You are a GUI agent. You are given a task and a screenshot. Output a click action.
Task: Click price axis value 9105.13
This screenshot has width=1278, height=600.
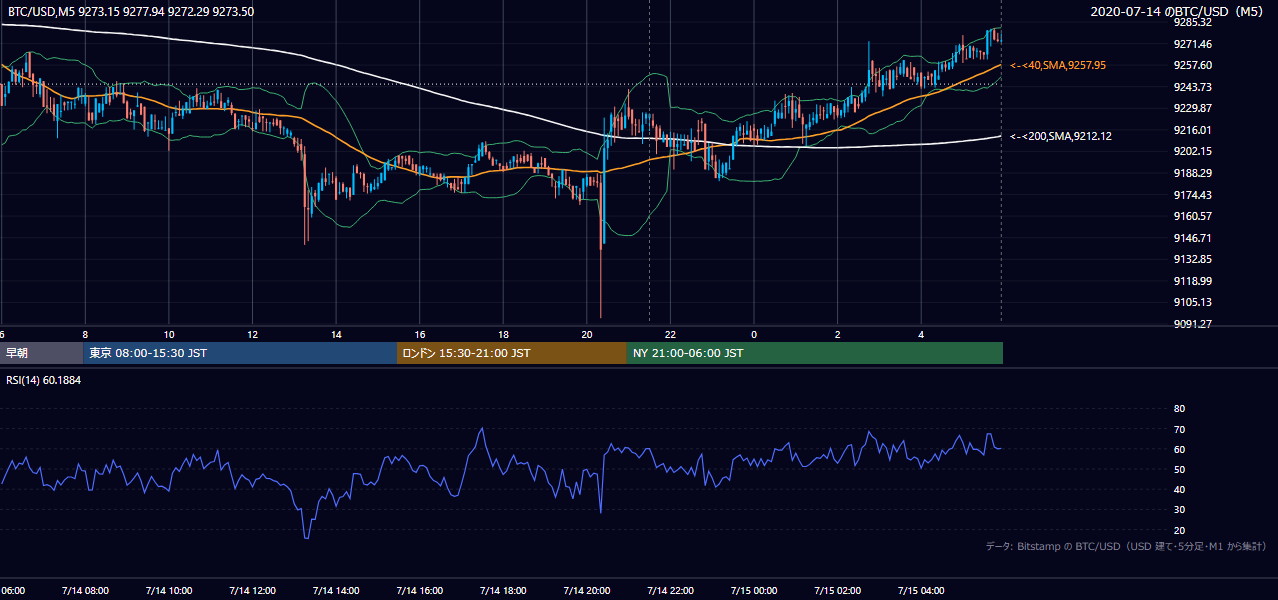(x=1193, y=302)
